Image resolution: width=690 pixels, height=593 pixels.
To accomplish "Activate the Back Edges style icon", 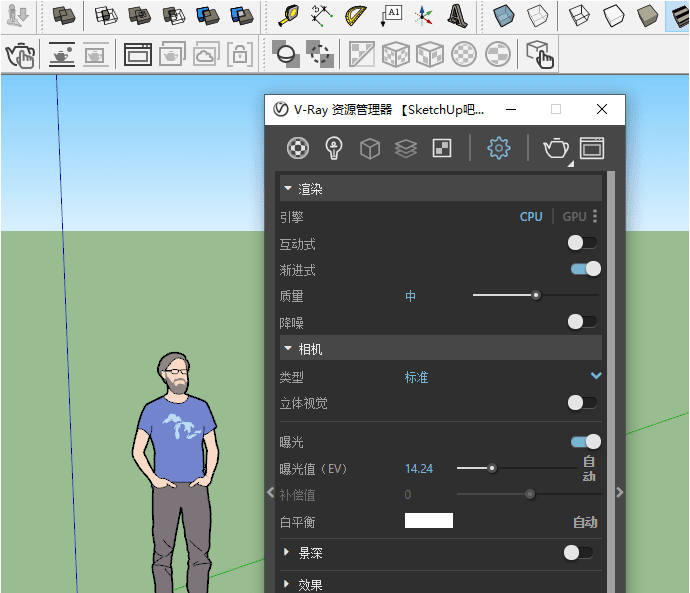I will [x=537, y=16].
